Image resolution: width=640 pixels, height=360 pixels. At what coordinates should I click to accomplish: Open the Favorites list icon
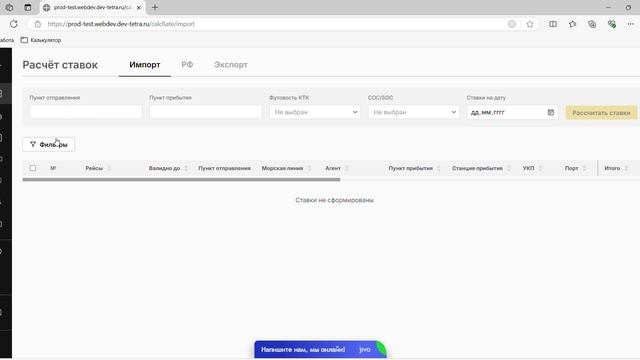coord(572,24)
